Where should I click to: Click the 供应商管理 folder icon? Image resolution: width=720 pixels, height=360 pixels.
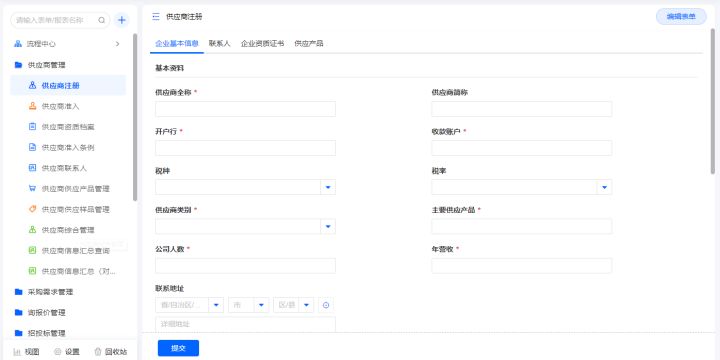point(18,65)
